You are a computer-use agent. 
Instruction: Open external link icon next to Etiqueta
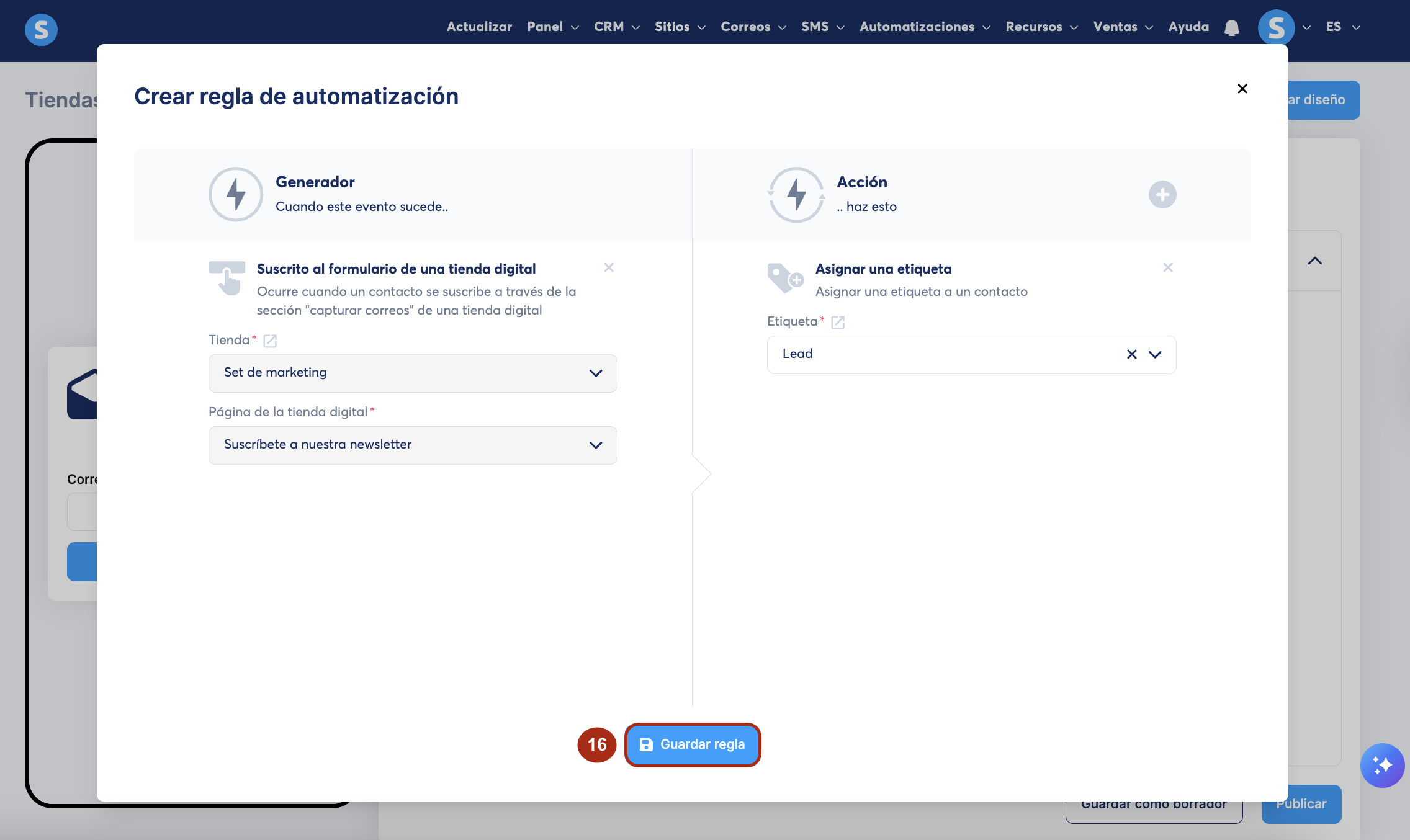(838, 322)
